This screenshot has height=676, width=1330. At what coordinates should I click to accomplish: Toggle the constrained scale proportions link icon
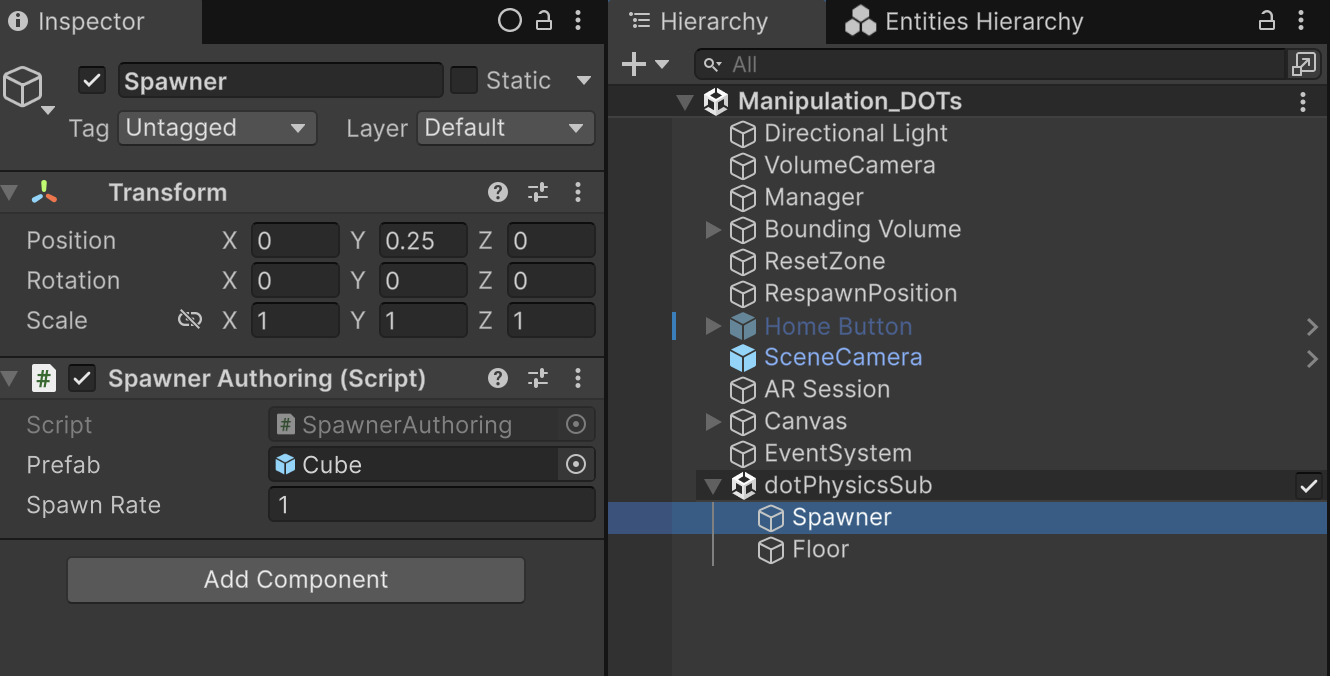[x=189, y=320]
